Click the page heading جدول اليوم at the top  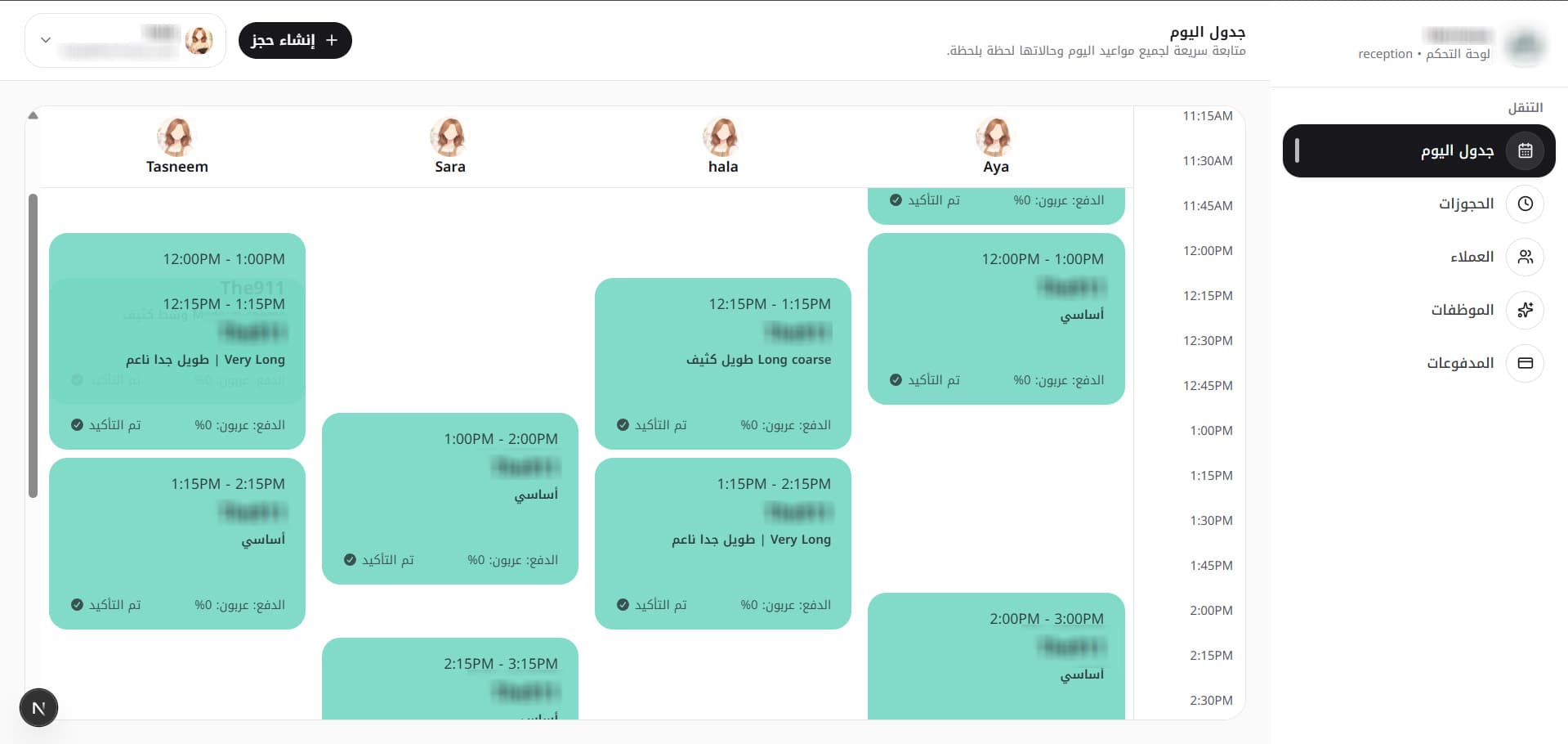[1208, 33]
